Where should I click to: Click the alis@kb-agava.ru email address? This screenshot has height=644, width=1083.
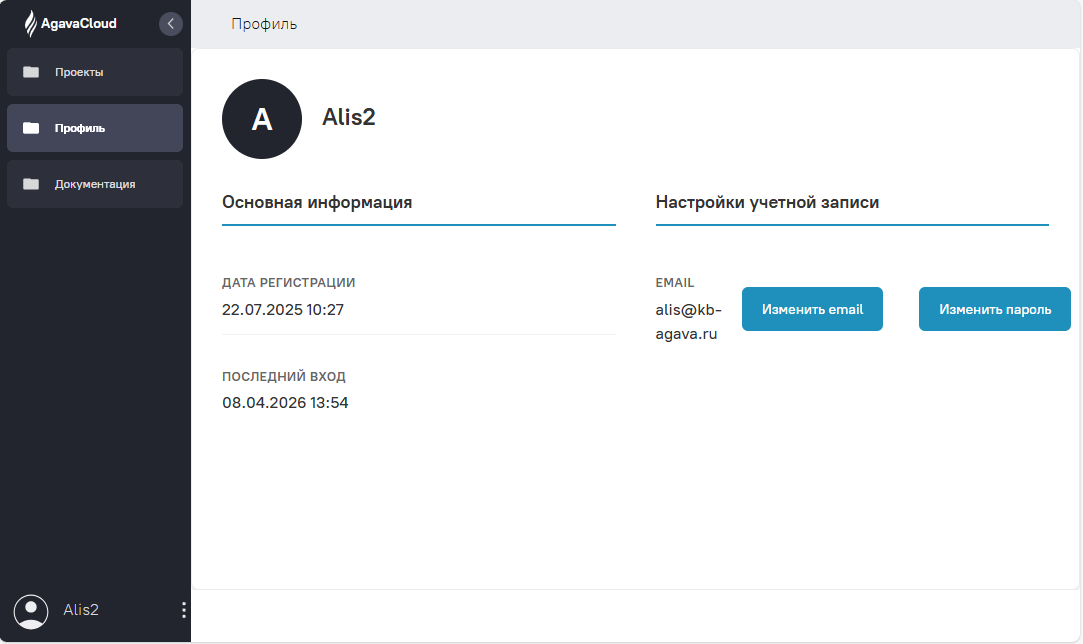(687, 322)
